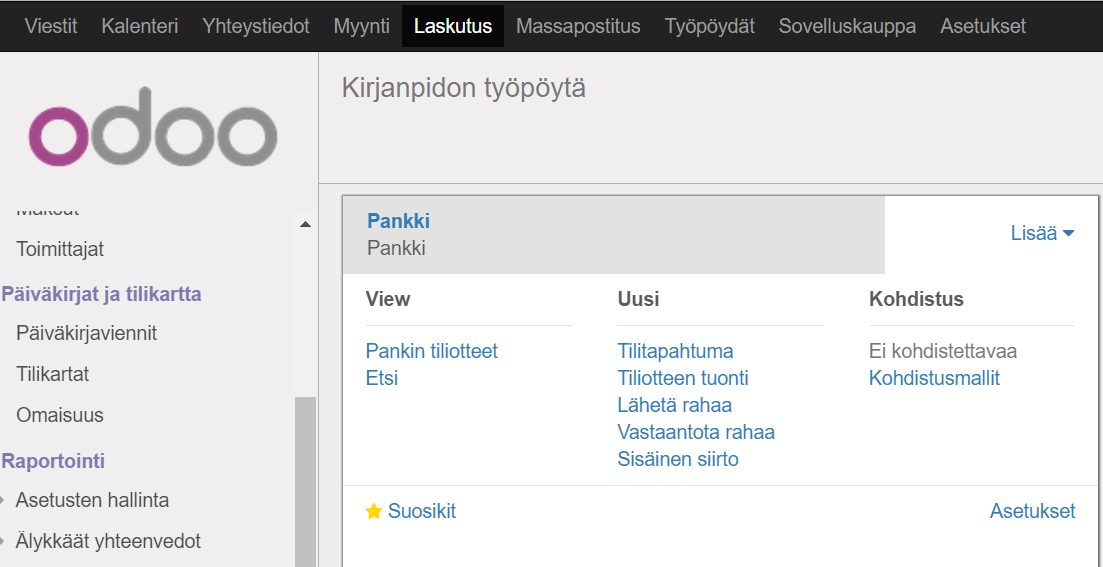
Task: Create a new Tilitapahtuma
Action: pos(675,351)
